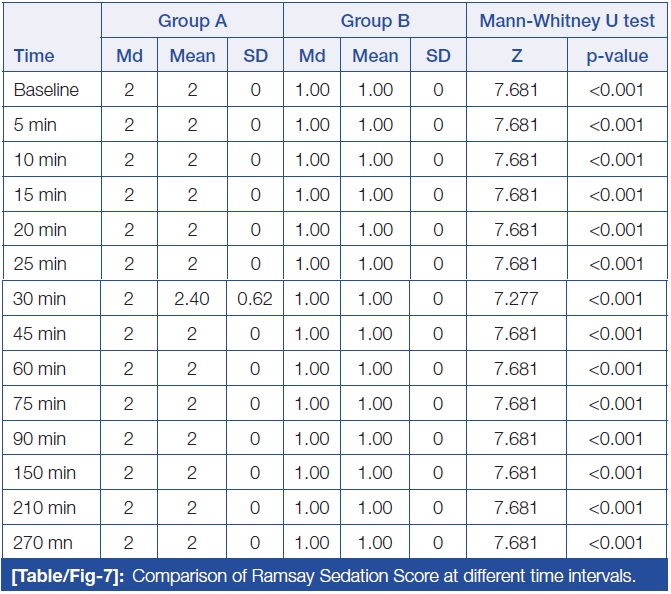The width and height of the screenshot is (671, 594).
Task: Click the Z column header
Action: 516,56
